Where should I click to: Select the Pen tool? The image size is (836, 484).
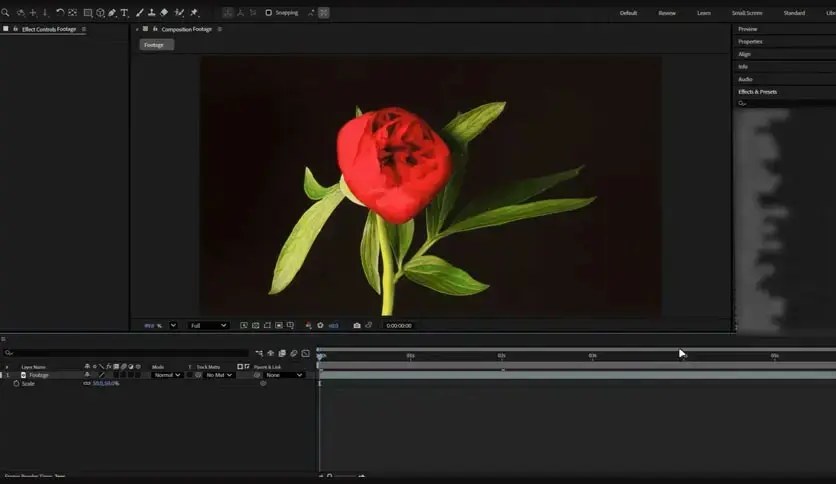[x=112, y=12]
